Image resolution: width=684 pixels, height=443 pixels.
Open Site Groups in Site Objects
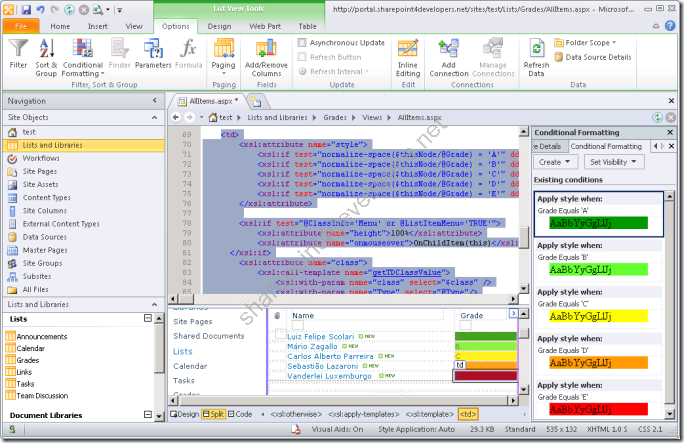(42, 263)
